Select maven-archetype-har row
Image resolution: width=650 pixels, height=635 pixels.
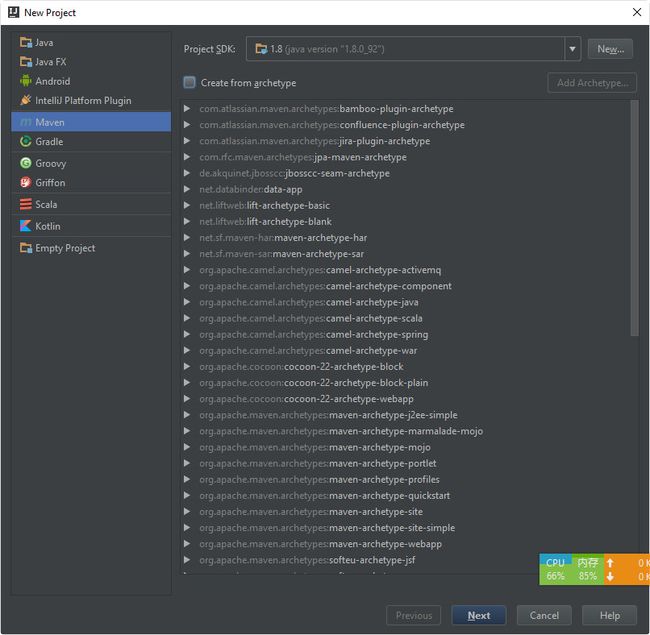pyautogui.click(x=406, y=238)
